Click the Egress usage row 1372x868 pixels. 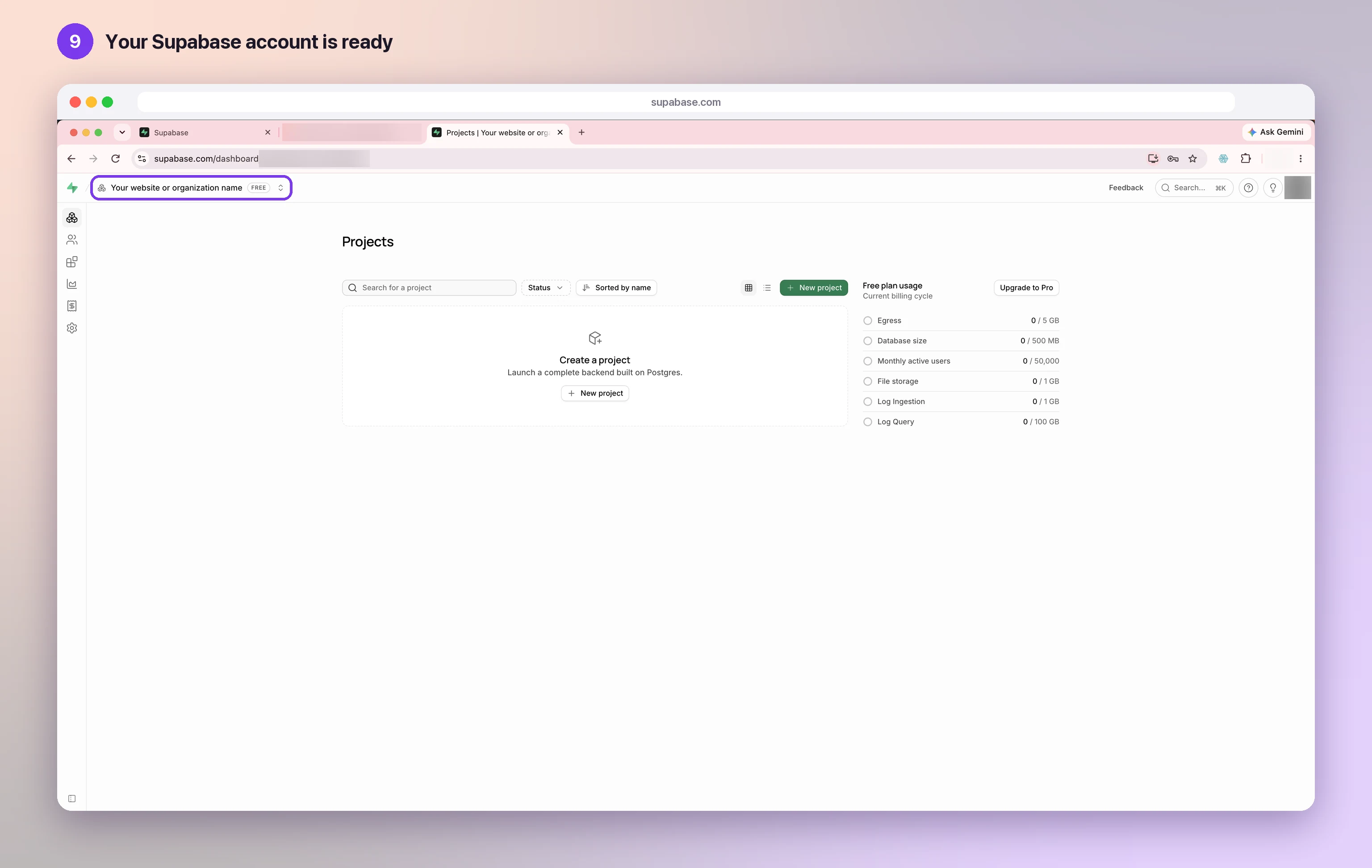[x=961, y=321]
